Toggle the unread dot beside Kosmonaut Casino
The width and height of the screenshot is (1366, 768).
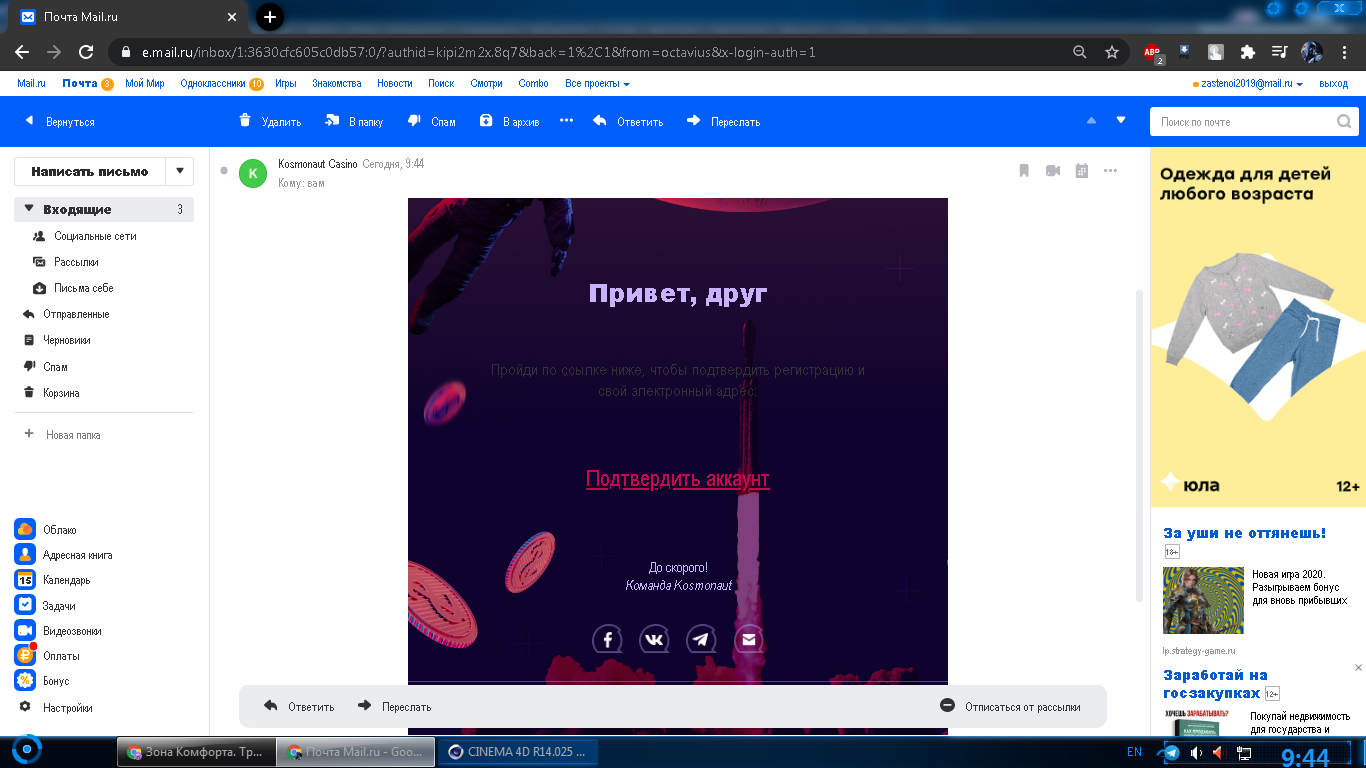pyautogui.click(x=224, y=170)
